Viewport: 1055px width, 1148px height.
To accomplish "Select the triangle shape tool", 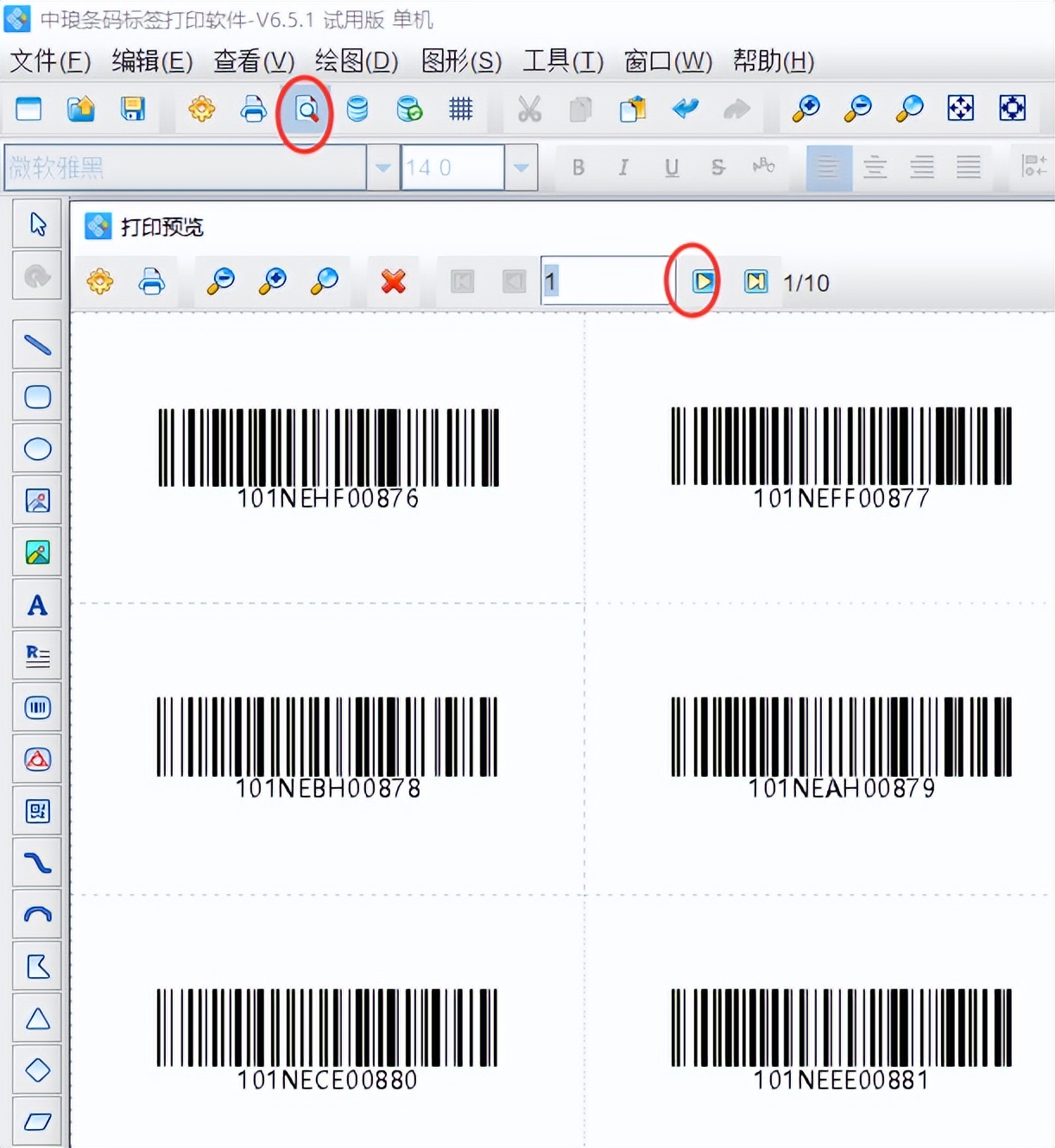I will tap(37, 1019).
